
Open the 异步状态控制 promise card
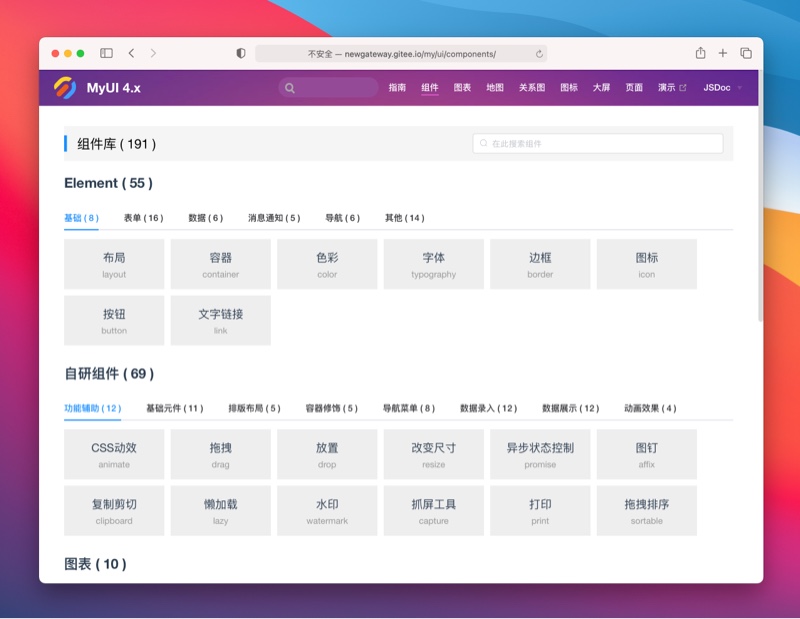click(x=540, y=454)
